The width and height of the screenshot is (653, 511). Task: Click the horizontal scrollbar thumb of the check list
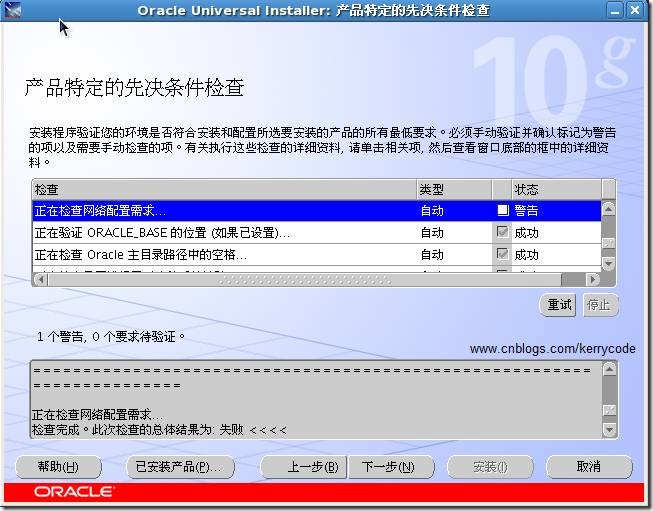click(x=305, y=280)
